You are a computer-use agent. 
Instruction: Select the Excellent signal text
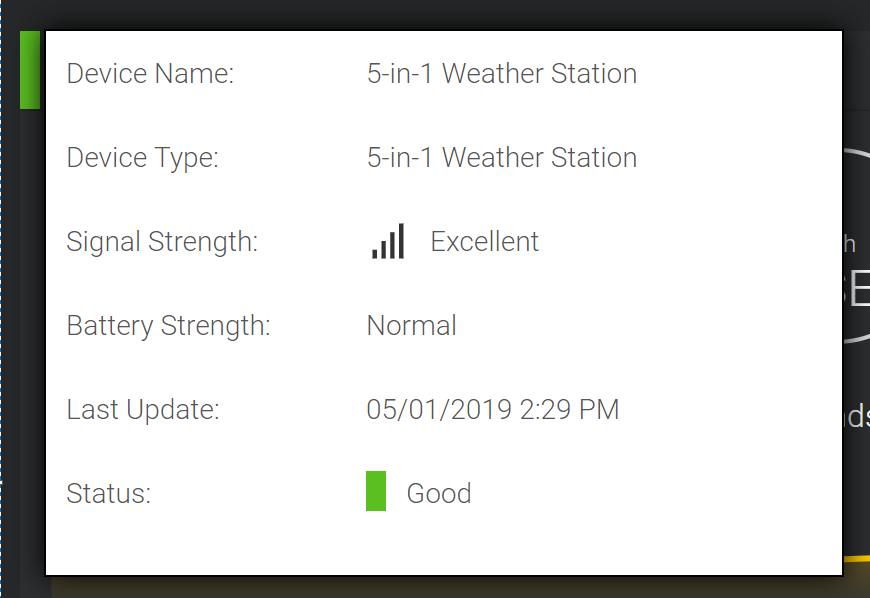point(484,242)
